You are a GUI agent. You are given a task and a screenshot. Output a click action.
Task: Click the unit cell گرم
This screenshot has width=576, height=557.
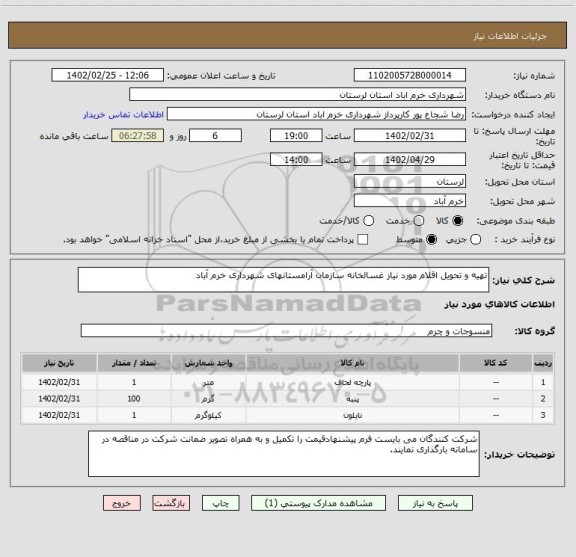(209, 399)
